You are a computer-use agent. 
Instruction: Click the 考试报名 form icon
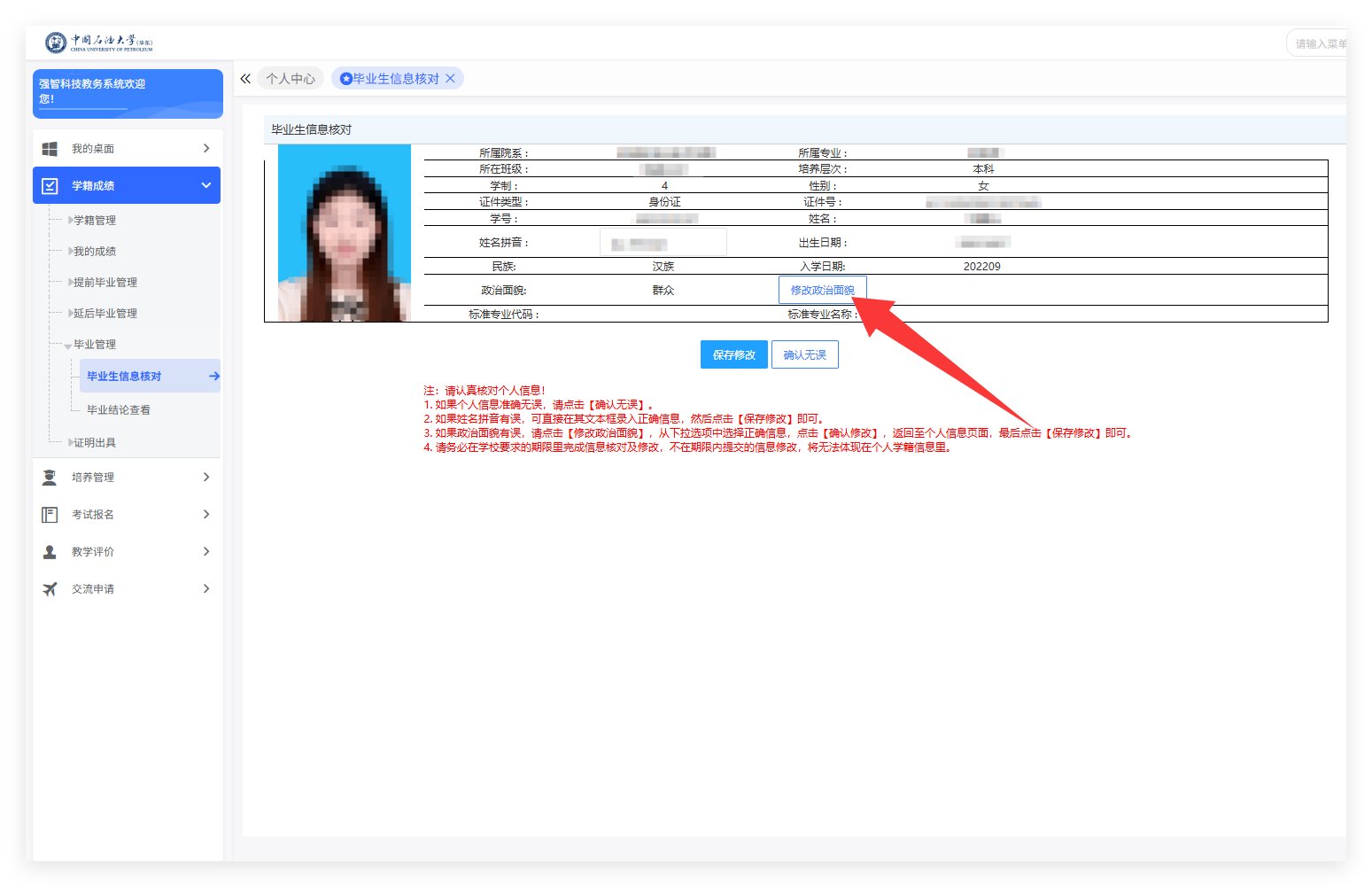pyautogui.click(x=50, y=515)
